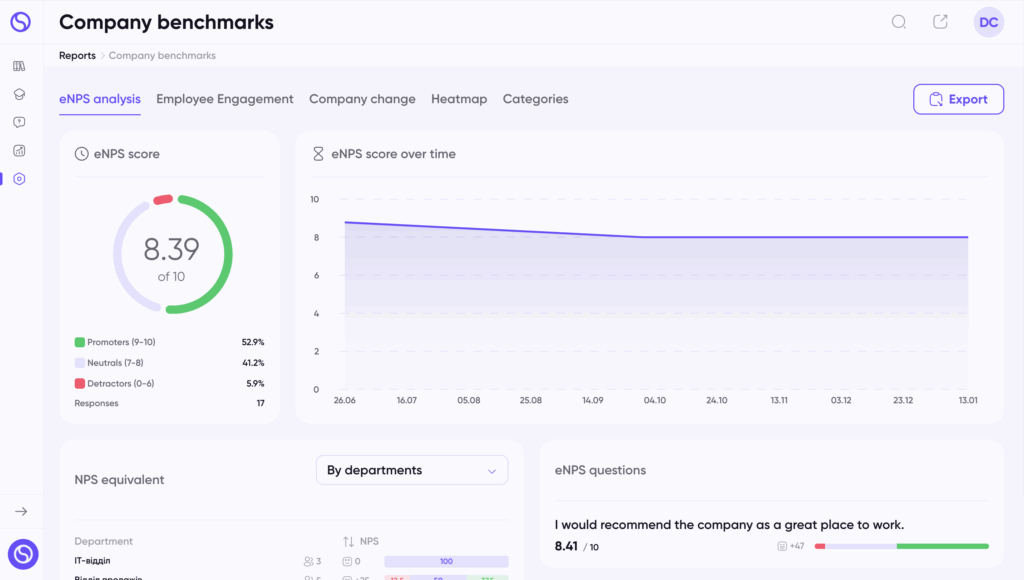
Task: Switch to the Employee Engagement tab
Action: pos(225,99)
